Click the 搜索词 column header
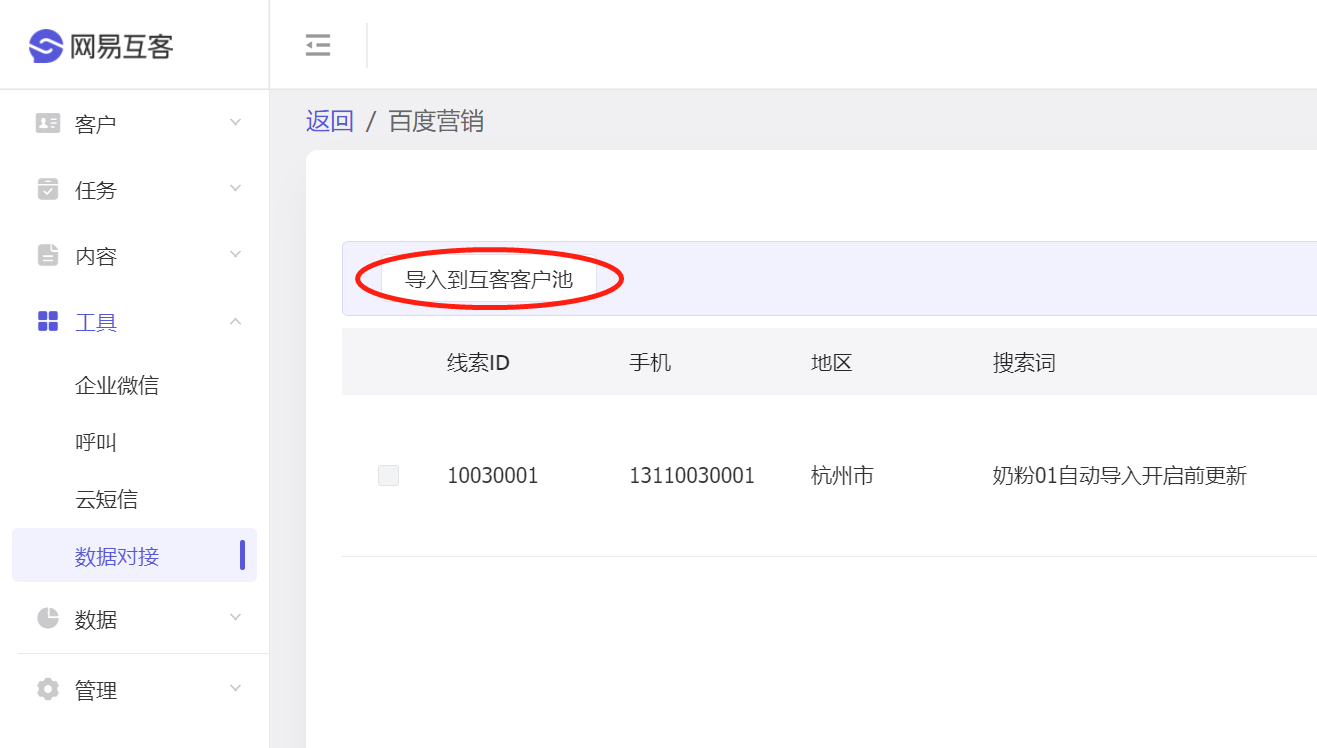Screen dimensions: 1317x748 (x=1024, y=362)
